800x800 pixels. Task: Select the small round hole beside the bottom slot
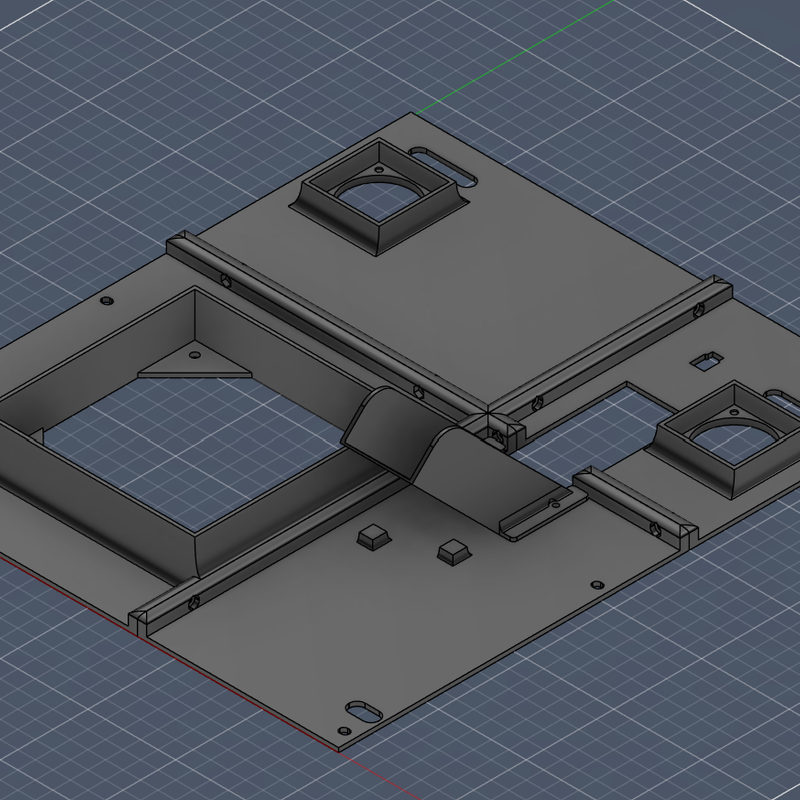344,731
